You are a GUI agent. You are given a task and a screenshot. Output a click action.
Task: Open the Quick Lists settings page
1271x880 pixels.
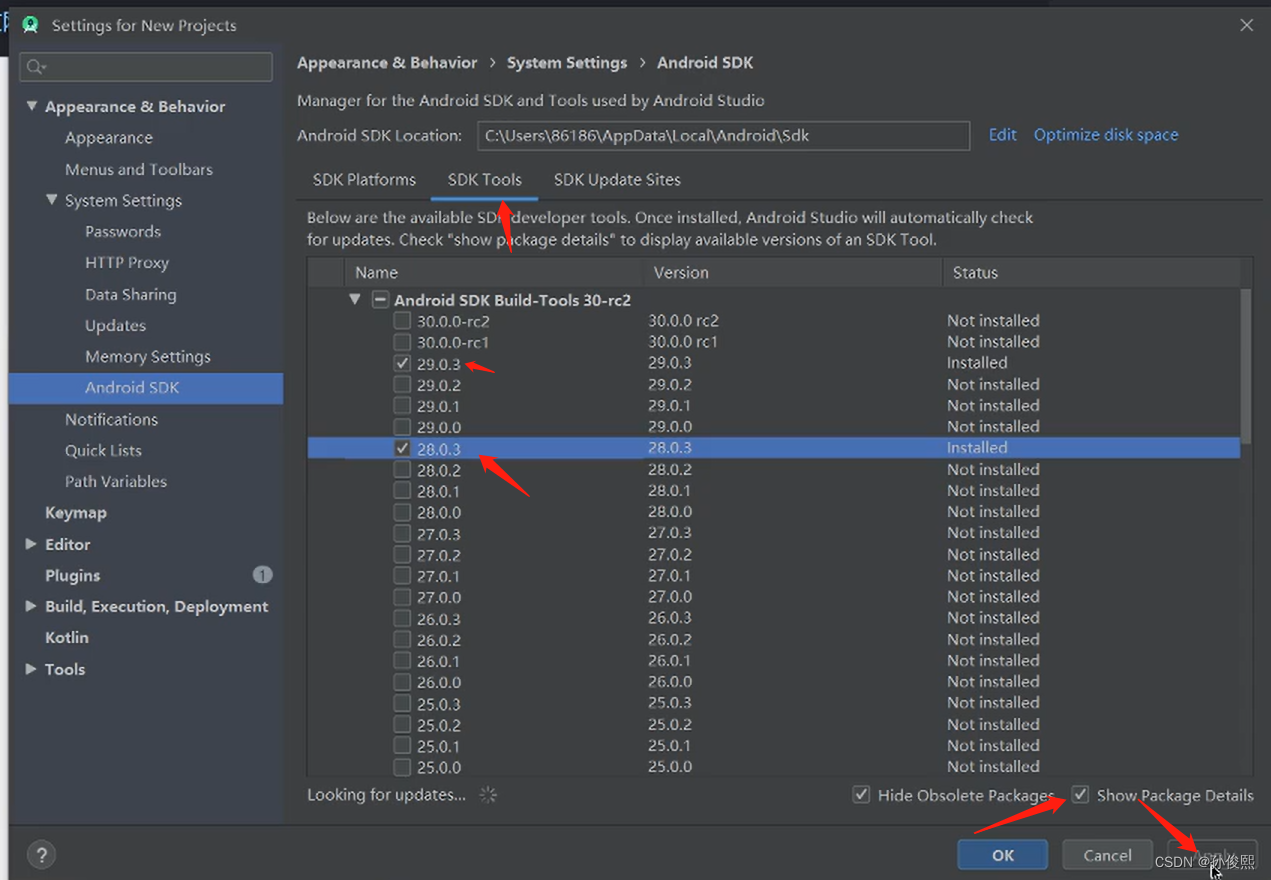[x=103, y=450]
